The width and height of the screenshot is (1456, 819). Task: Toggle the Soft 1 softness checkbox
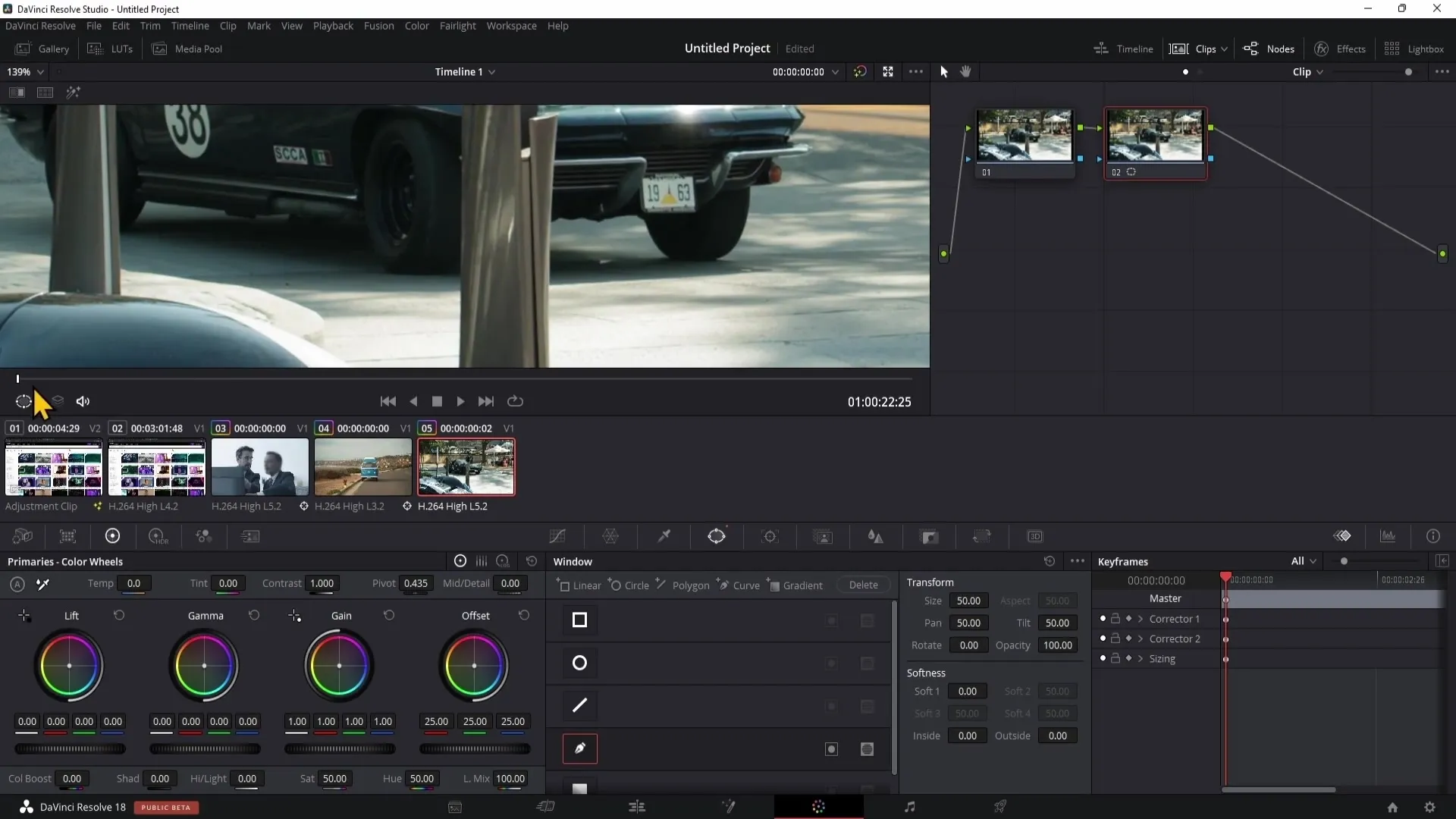tap(925, 691)
